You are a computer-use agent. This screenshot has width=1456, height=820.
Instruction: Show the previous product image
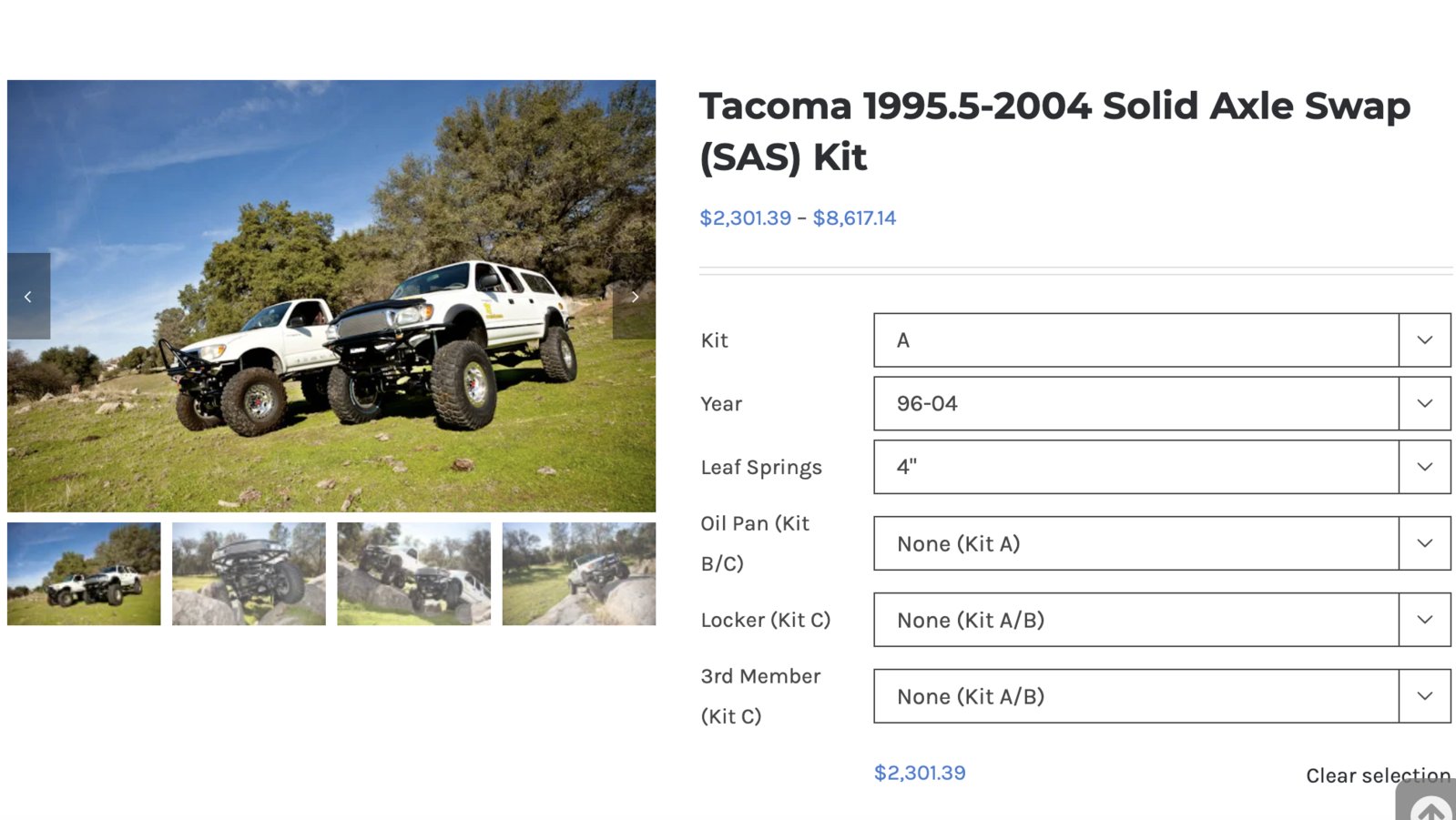(28, 297)
